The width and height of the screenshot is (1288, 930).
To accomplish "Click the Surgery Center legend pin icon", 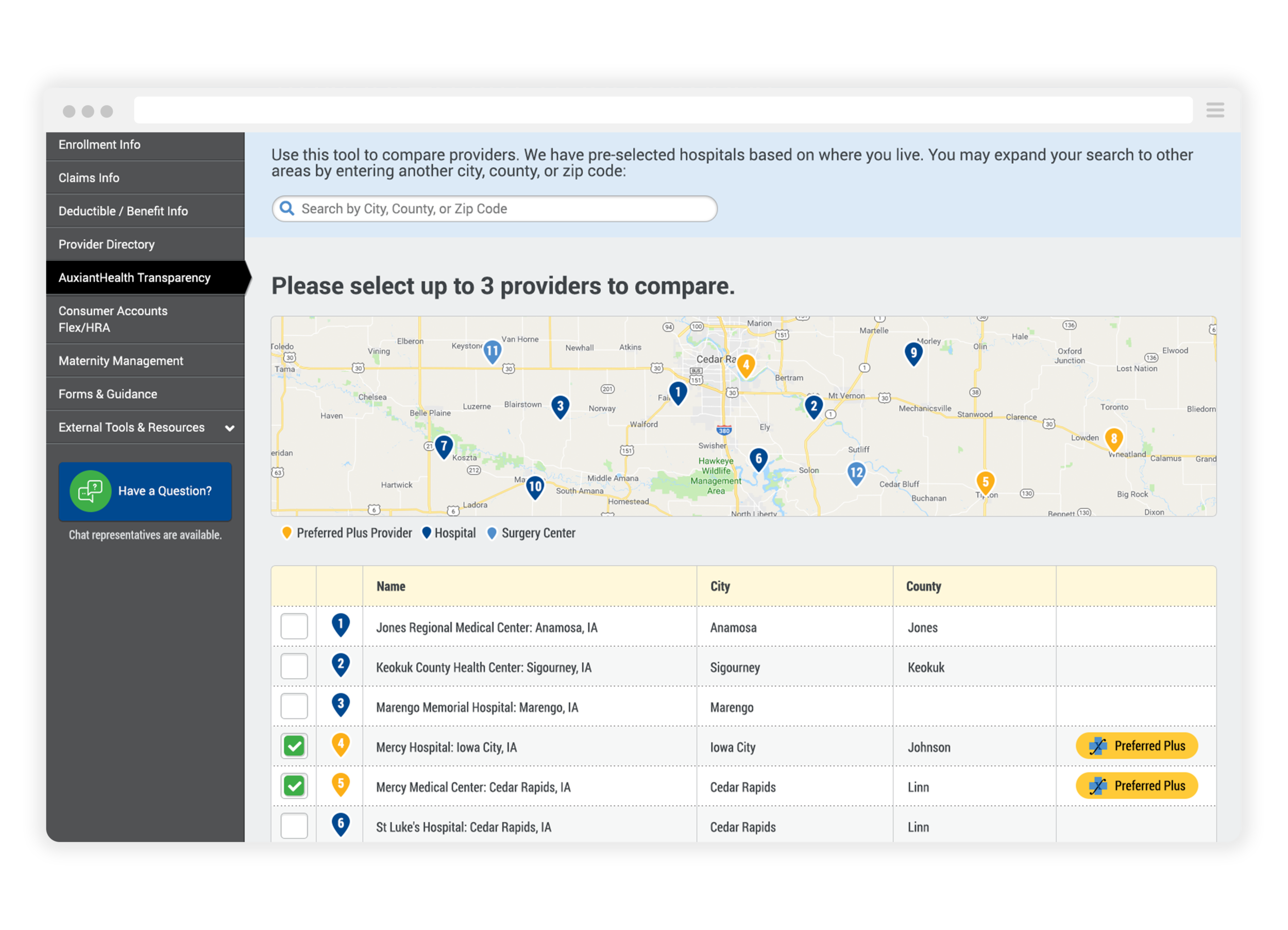I will point(492,532).
